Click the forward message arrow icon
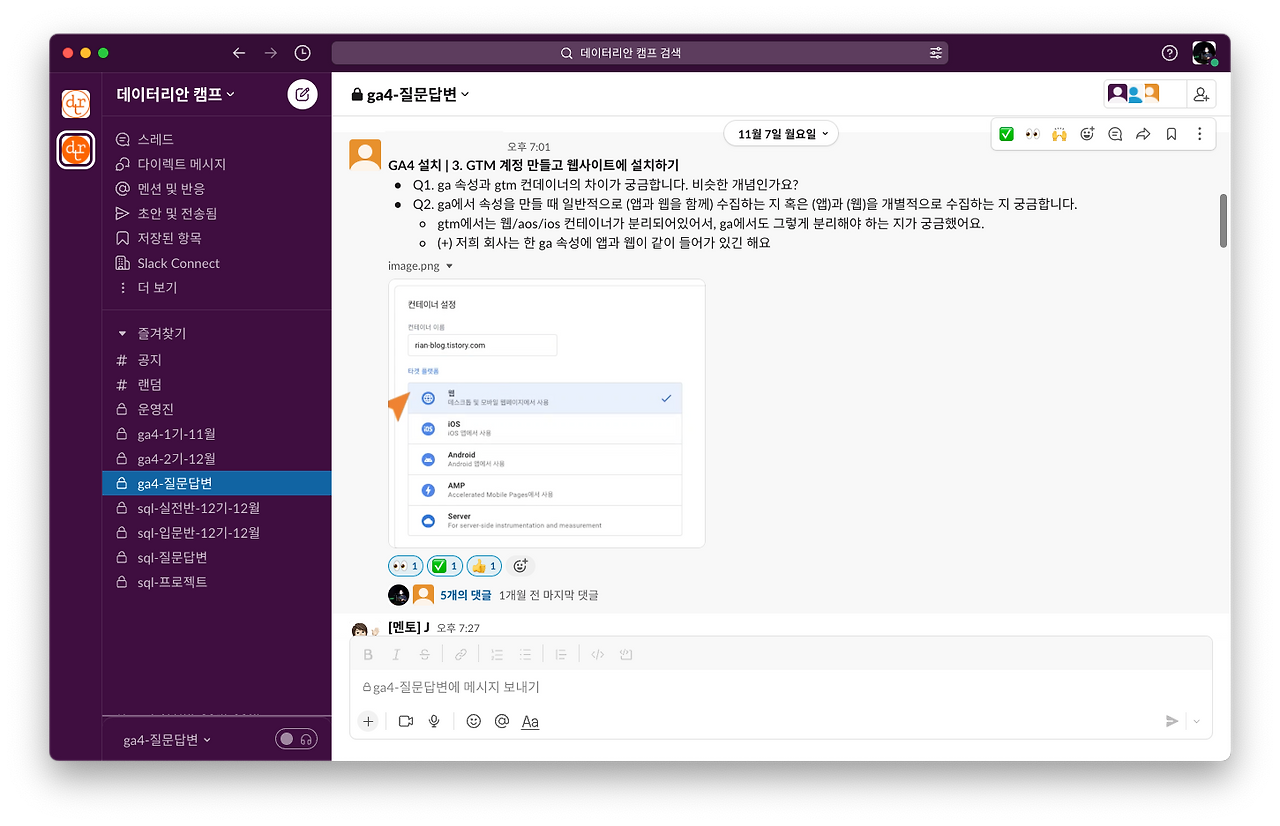The image size is (1280, 826). 1143,134
